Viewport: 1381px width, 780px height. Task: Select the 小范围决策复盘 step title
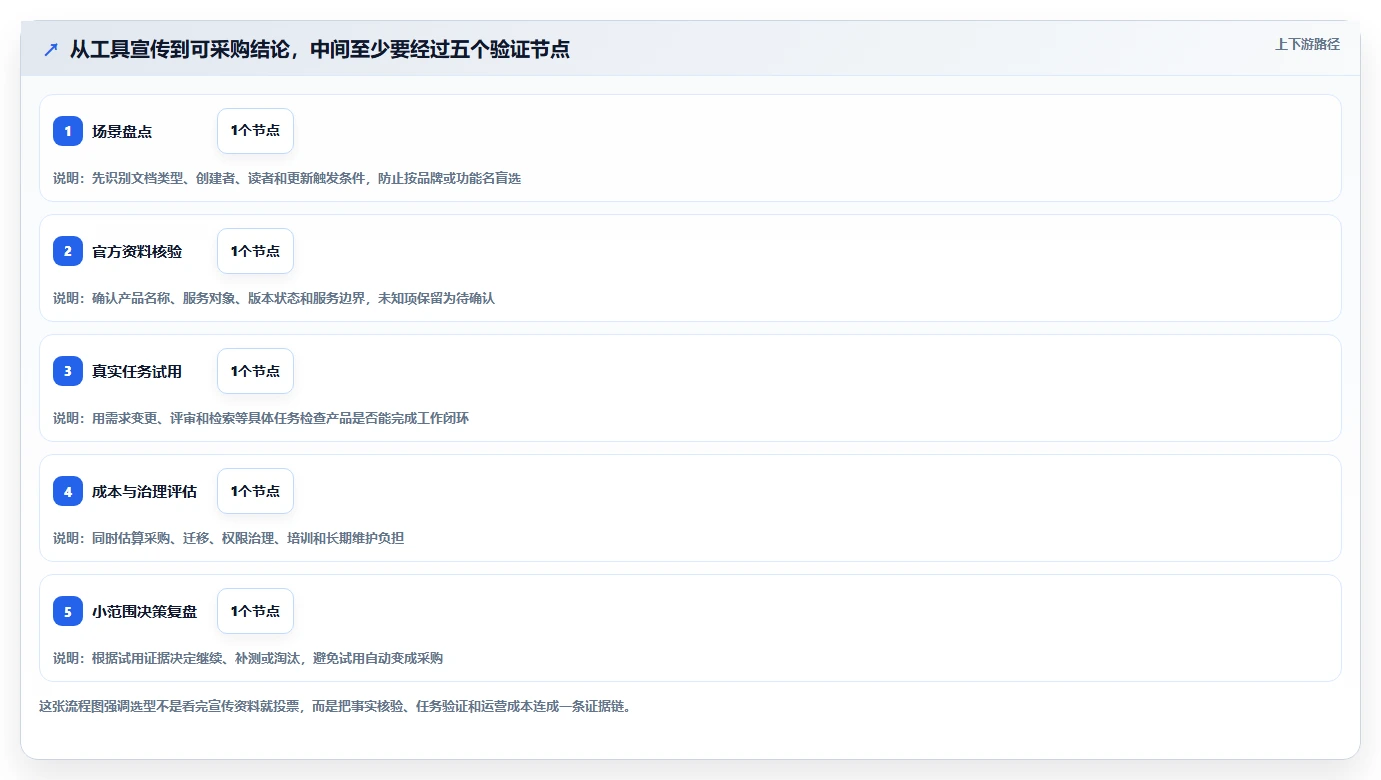(144, 612)
